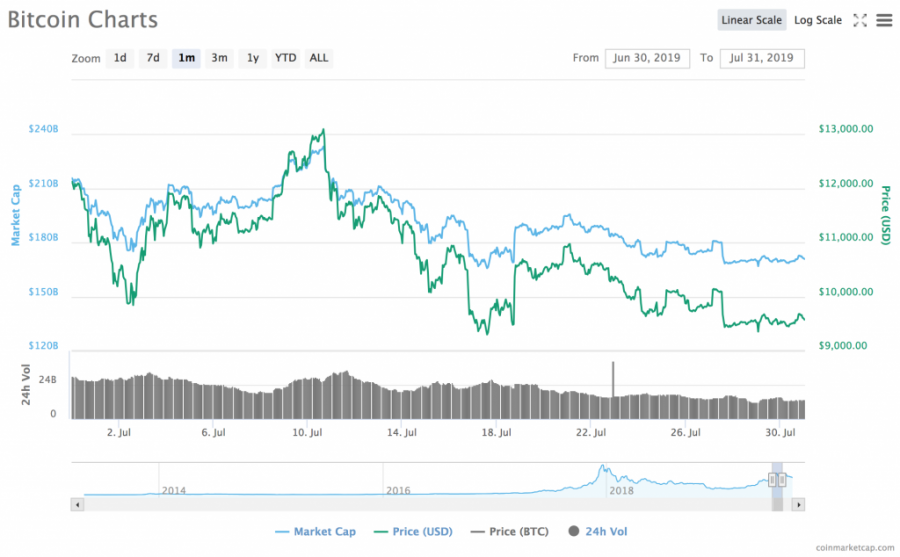The image size is (900, 557).
Task: Click the $240B market cap axis label
Action: [44, 129]
